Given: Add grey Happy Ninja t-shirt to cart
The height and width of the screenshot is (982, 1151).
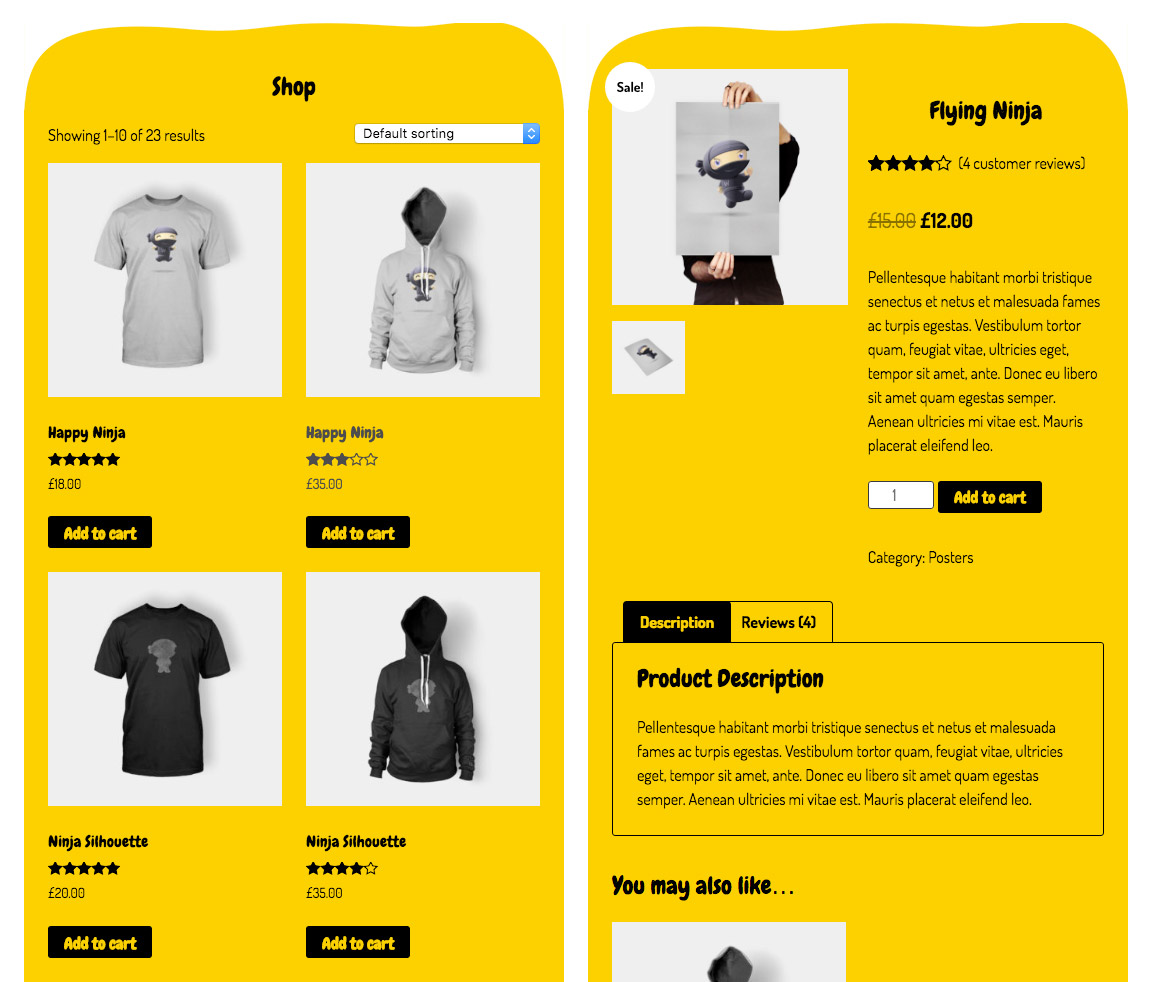Looking at the screenshot, I should 100,533.
